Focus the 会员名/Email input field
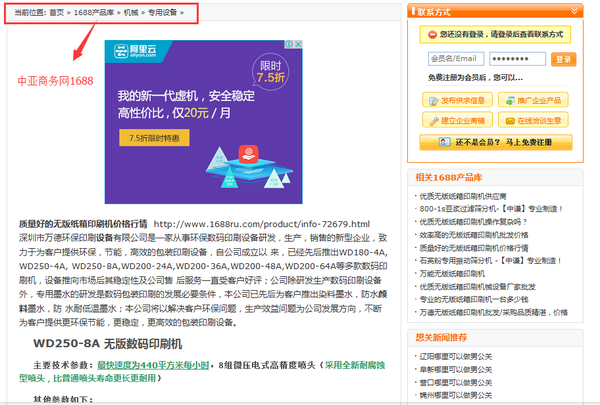This screenshot has width=600, height=405. (x=456, y=59)
